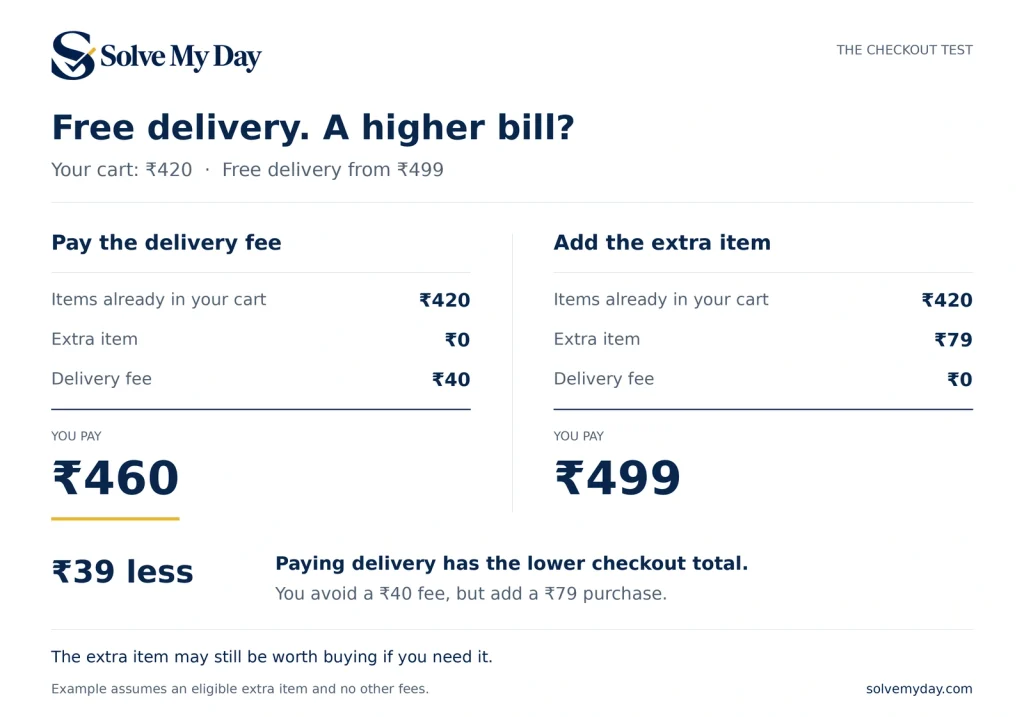Screen dimensions: 1024x717
Task: Click the ₹39 less savings figure
Action: coord(123,572)
